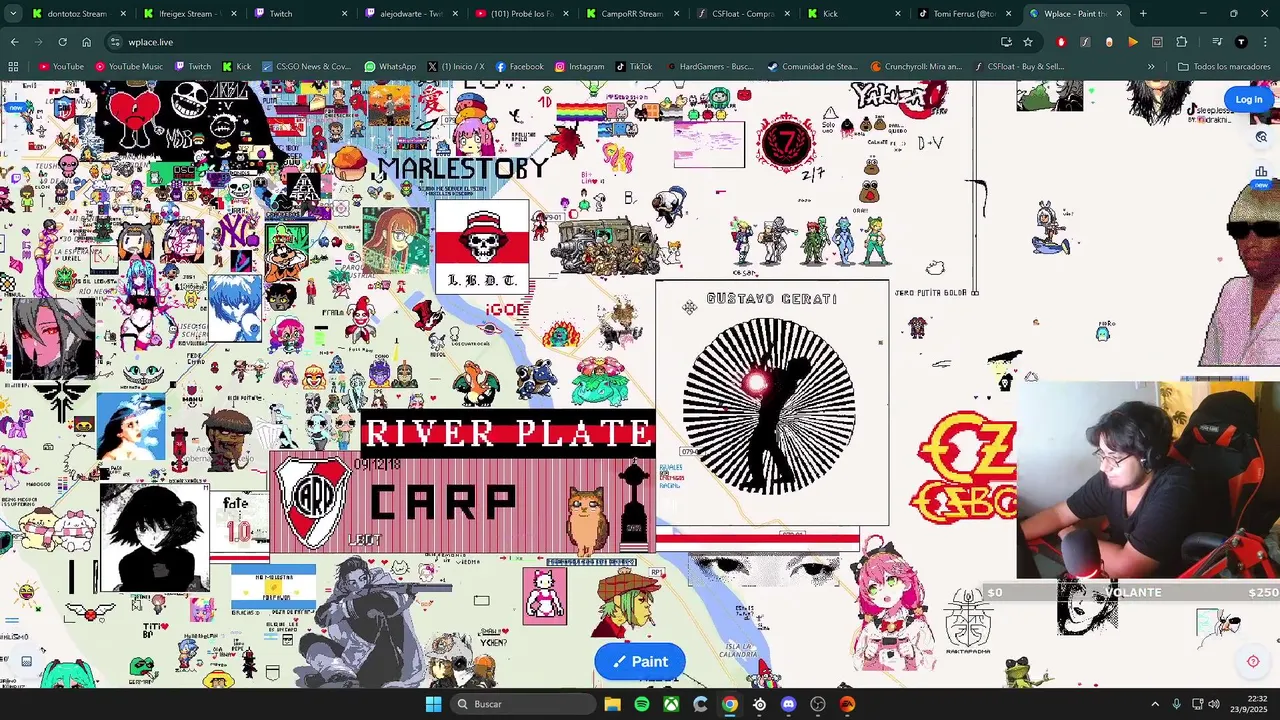This screenshot has width=1280, height=720.
Task: Go back to the previous page
Action: pyautogui.click(x=15, y=42)
